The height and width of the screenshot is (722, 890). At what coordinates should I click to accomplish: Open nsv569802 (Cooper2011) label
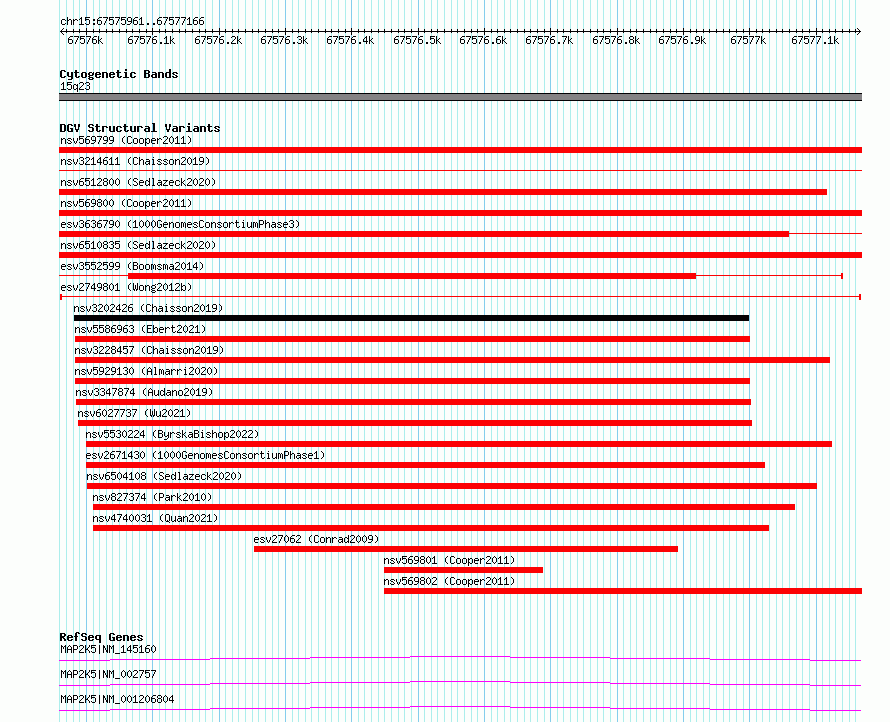point(449,581)
